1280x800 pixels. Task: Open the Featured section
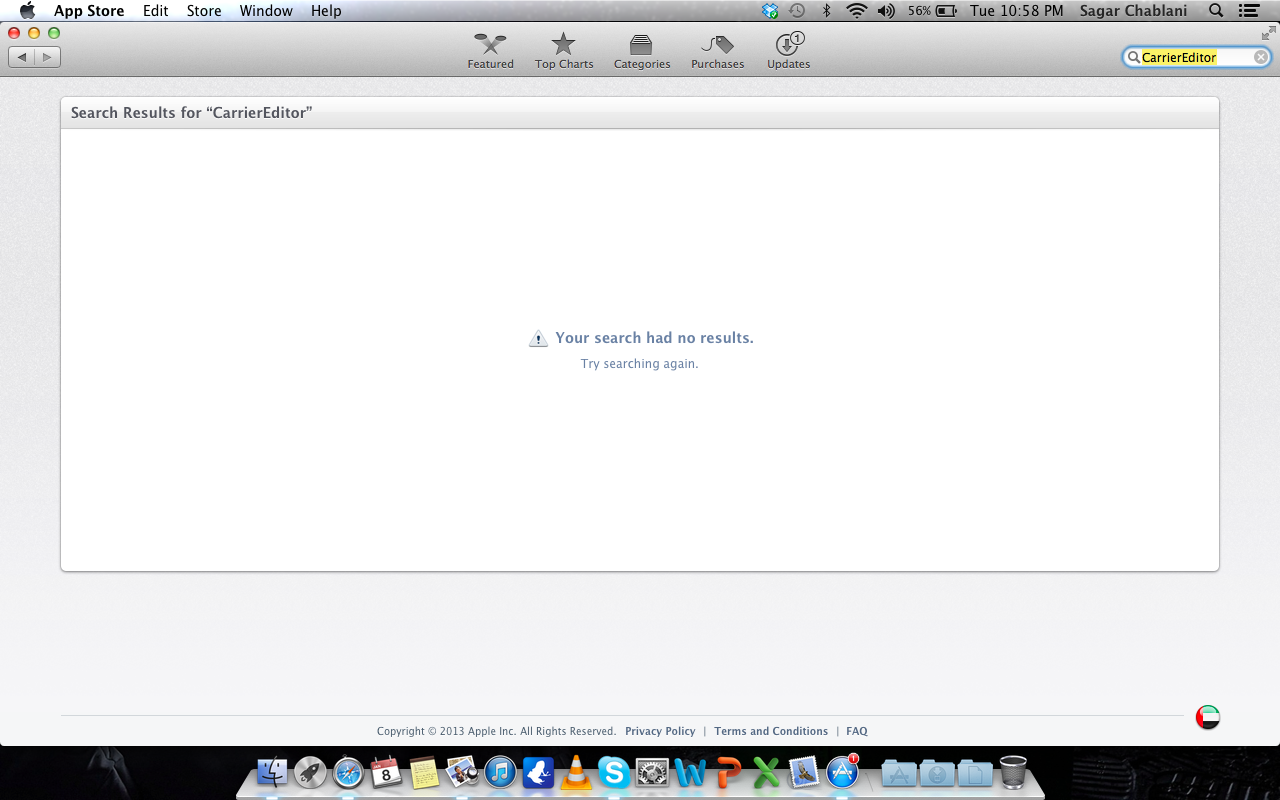tap(490, 51)
